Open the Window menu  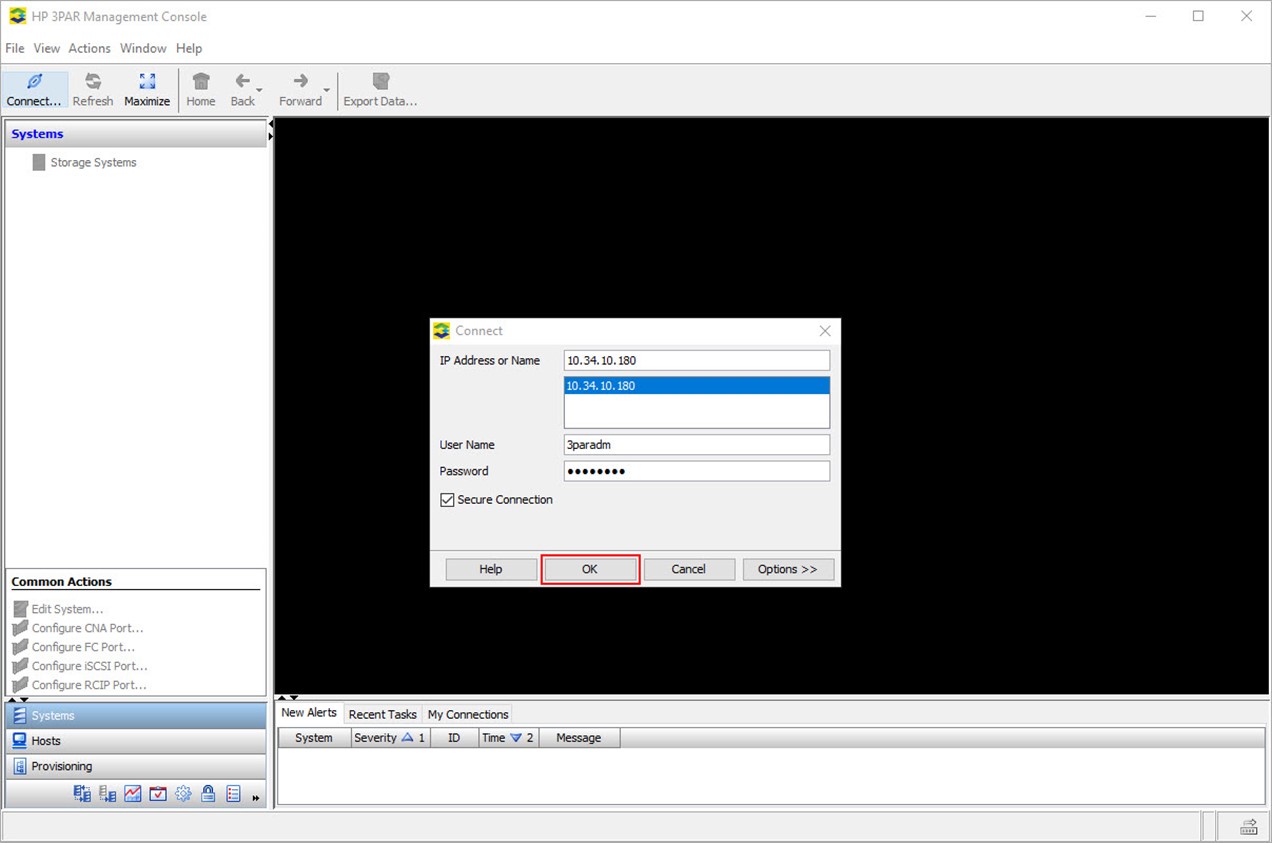pos(143,48)
